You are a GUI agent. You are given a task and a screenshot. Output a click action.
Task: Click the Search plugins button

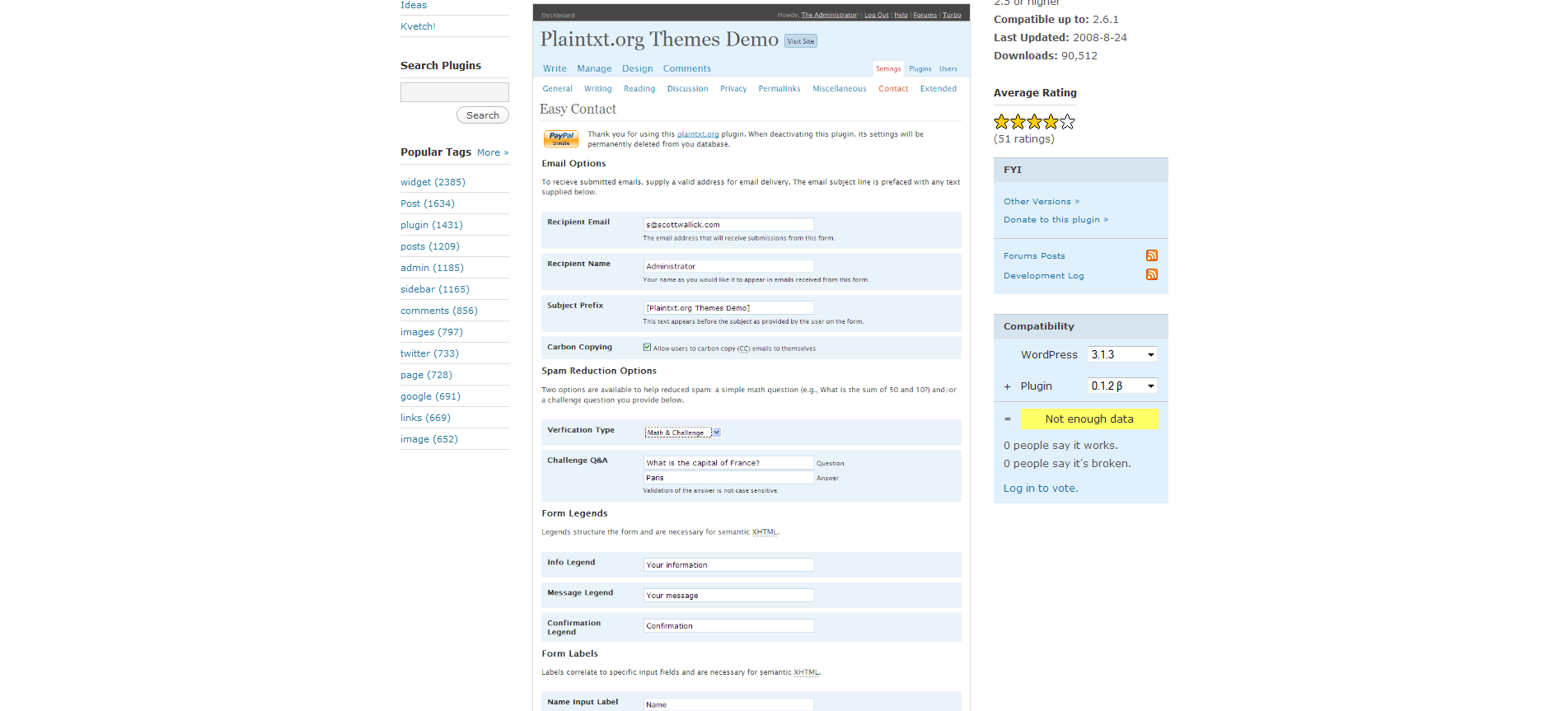click(x=483, y=115)
